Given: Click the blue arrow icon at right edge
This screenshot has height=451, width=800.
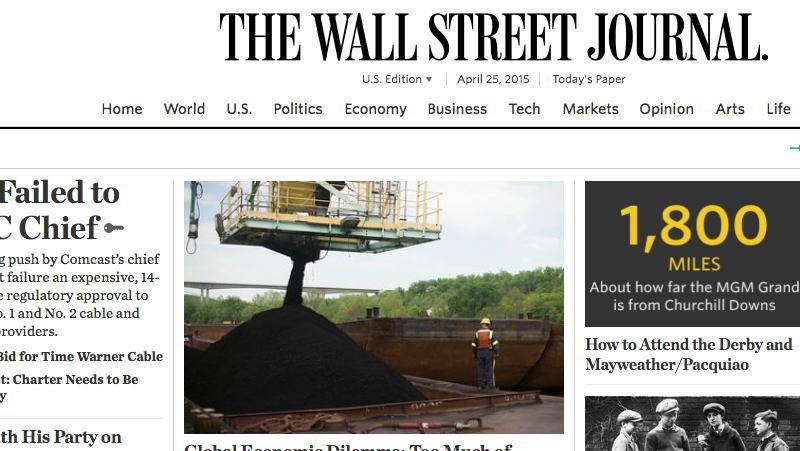Looking at the screenshot, I should (795, 148).
